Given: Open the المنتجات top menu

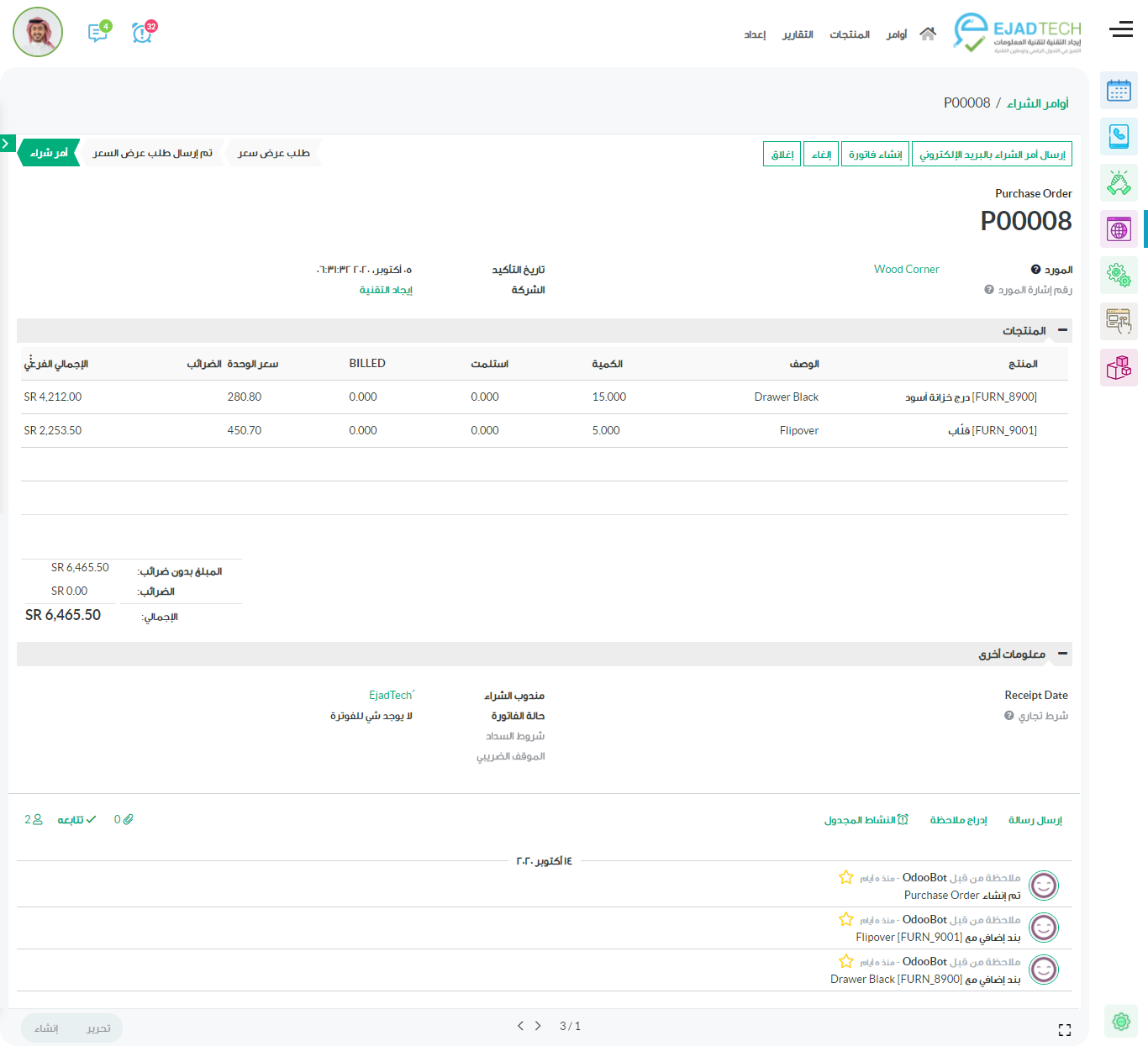Looking at the screenshot, I should [x=850, y=34].
